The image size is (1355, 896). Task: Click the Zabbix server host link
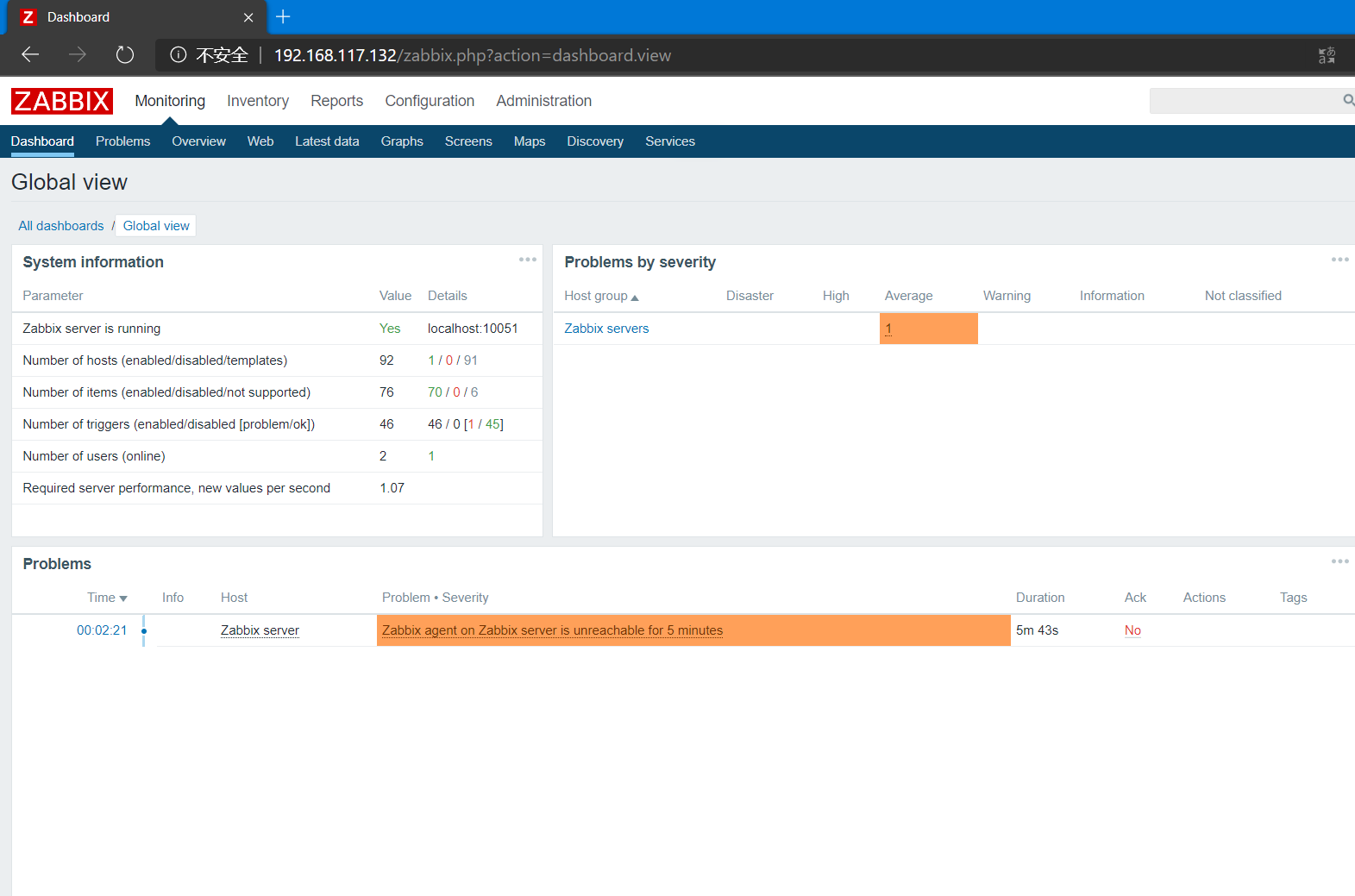point(260,630)
